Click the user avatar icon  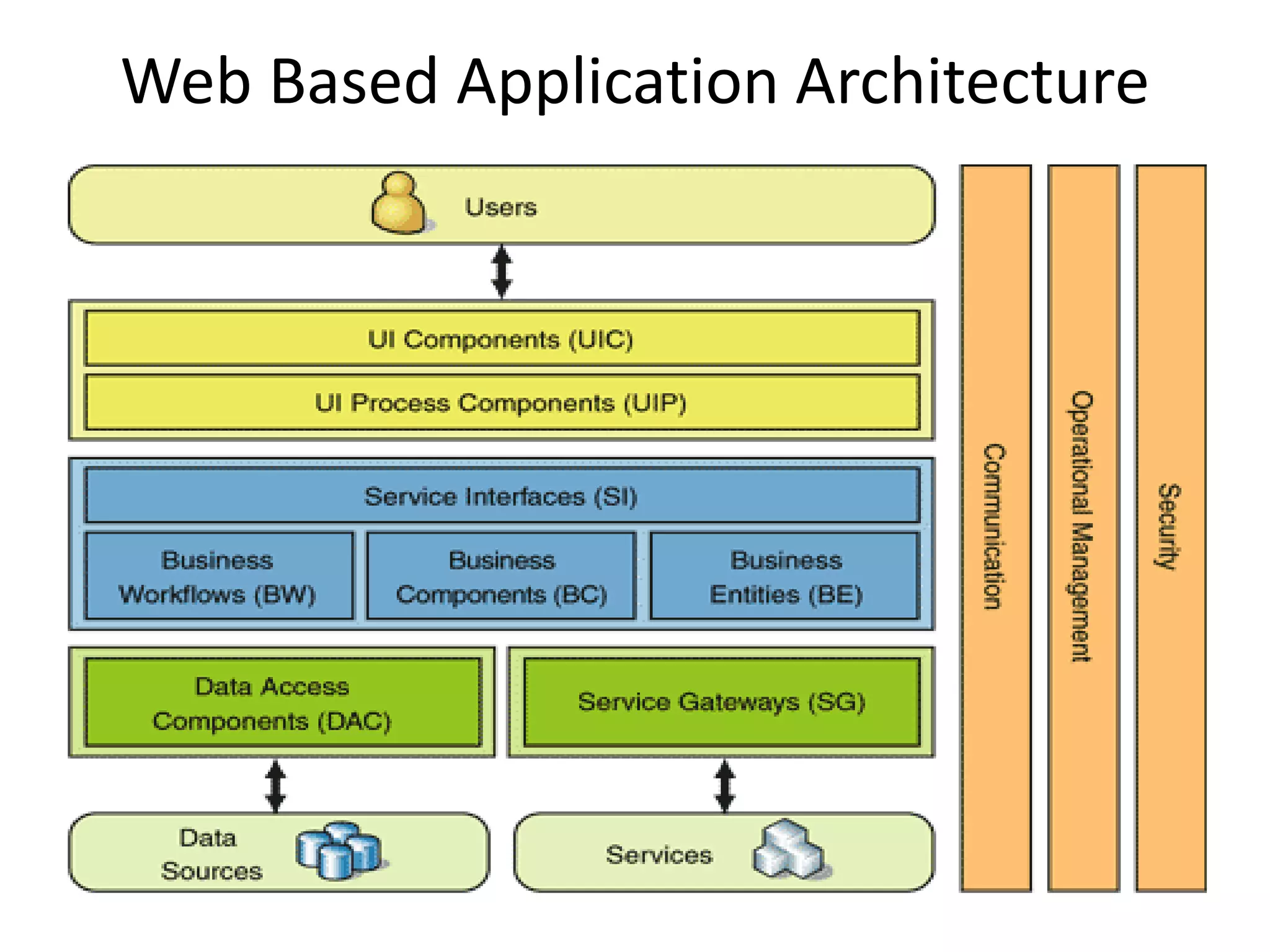(400, 203)
